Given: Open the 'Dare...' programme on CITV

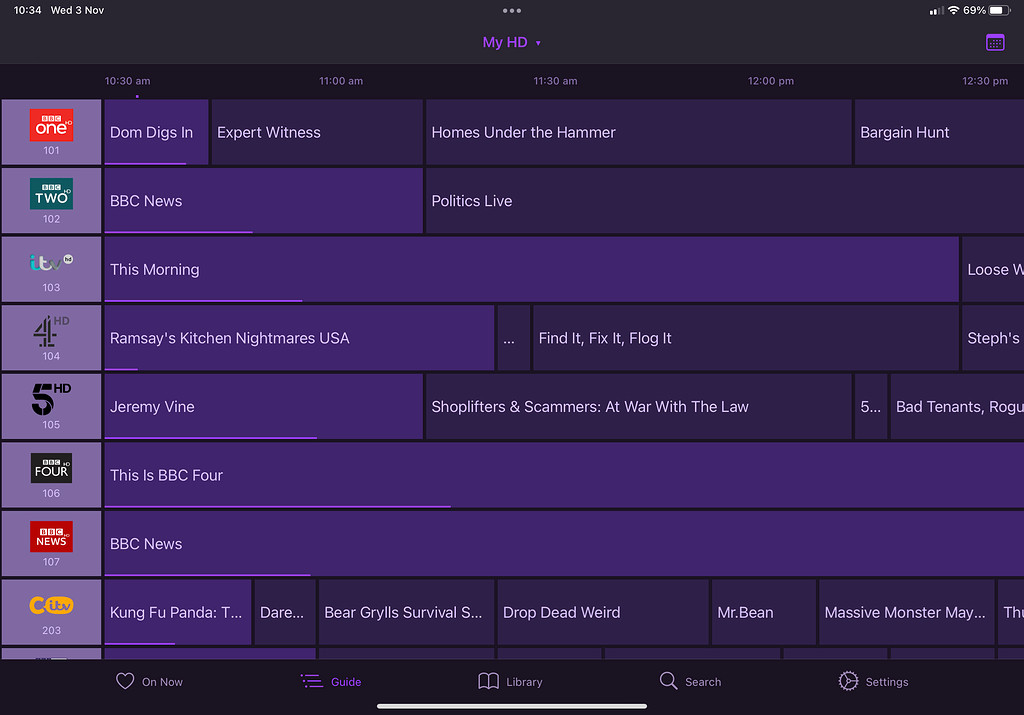Looking at the screenshot, I should pyautogui.click(x=285, y=612).
